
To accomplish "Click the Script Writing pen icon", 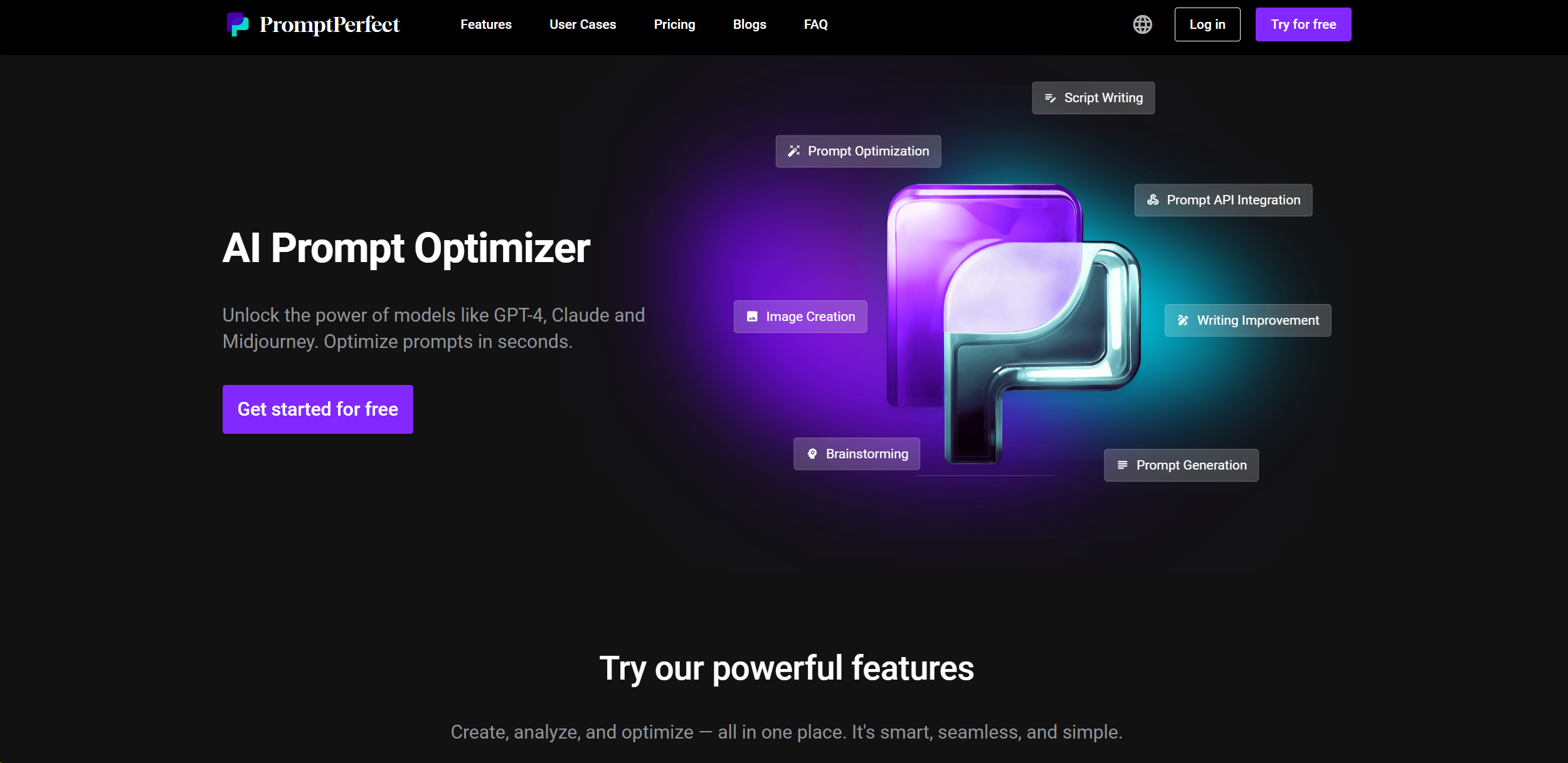I will point(1051,98).
